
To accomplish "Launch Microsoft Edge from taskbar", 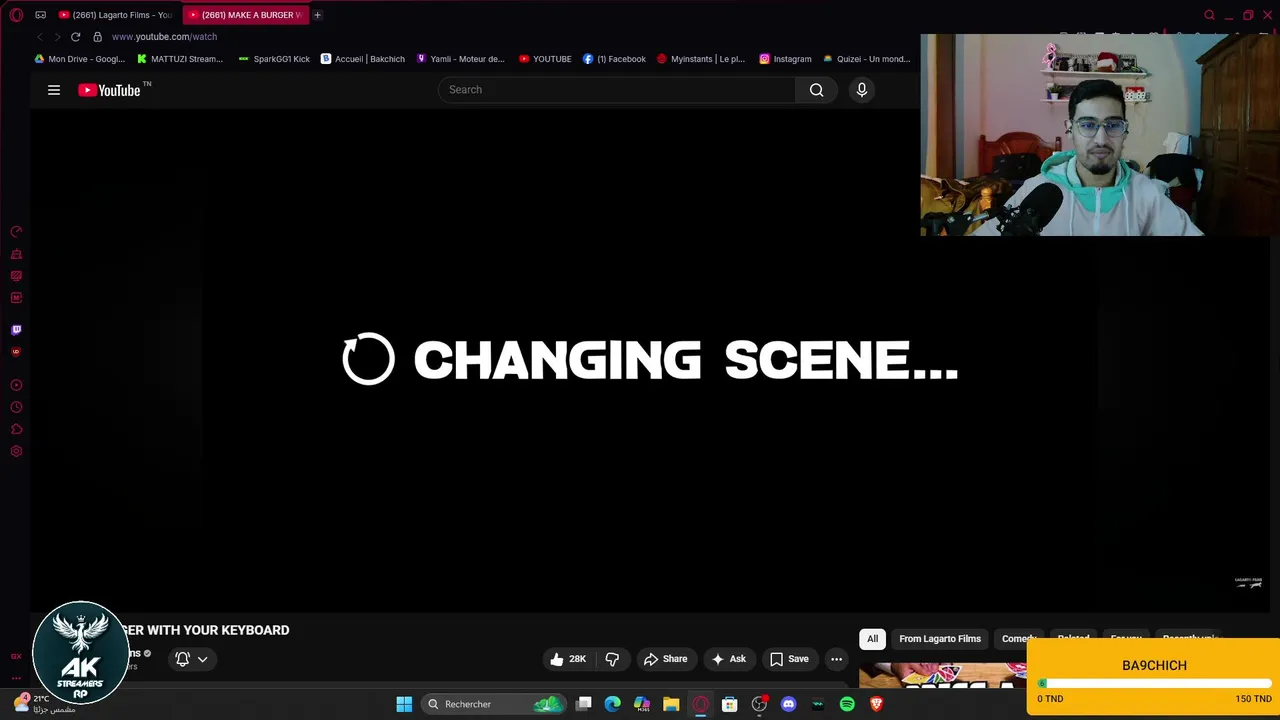I will point(613,704).
